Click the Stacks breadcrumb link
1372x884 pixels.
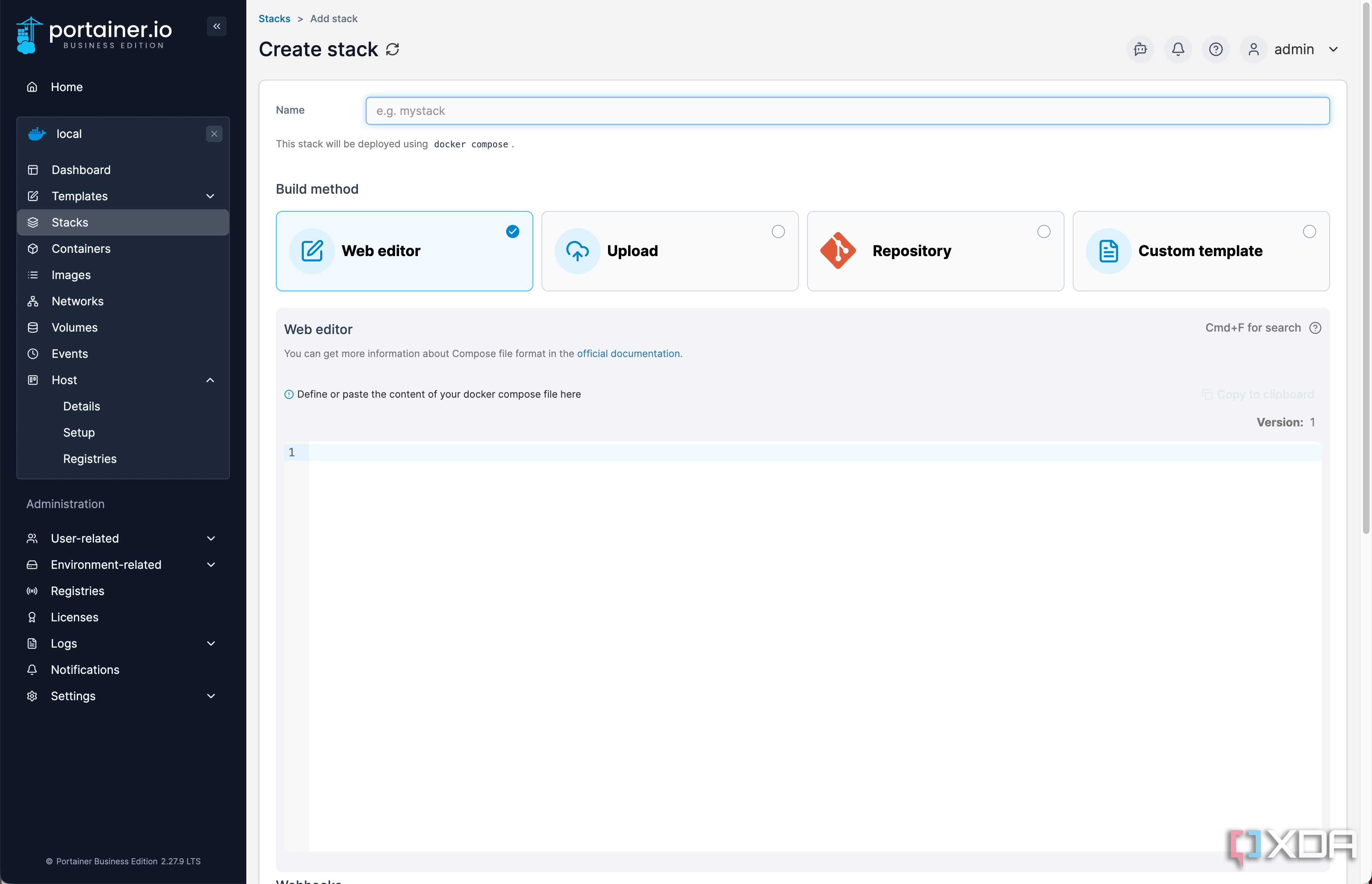274,18
